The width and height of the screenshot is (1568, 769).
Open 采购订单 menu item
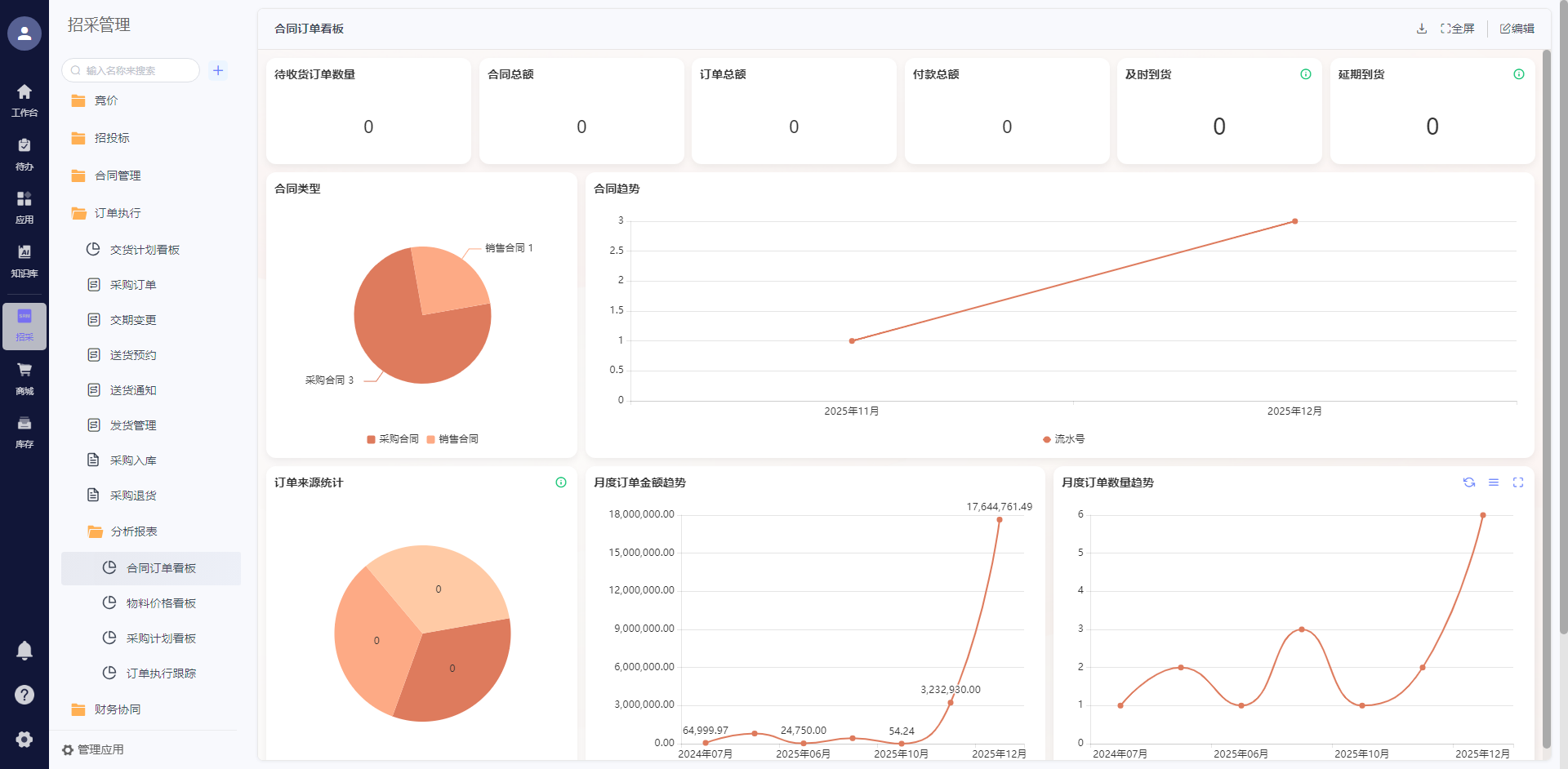[x=132, y=285]
